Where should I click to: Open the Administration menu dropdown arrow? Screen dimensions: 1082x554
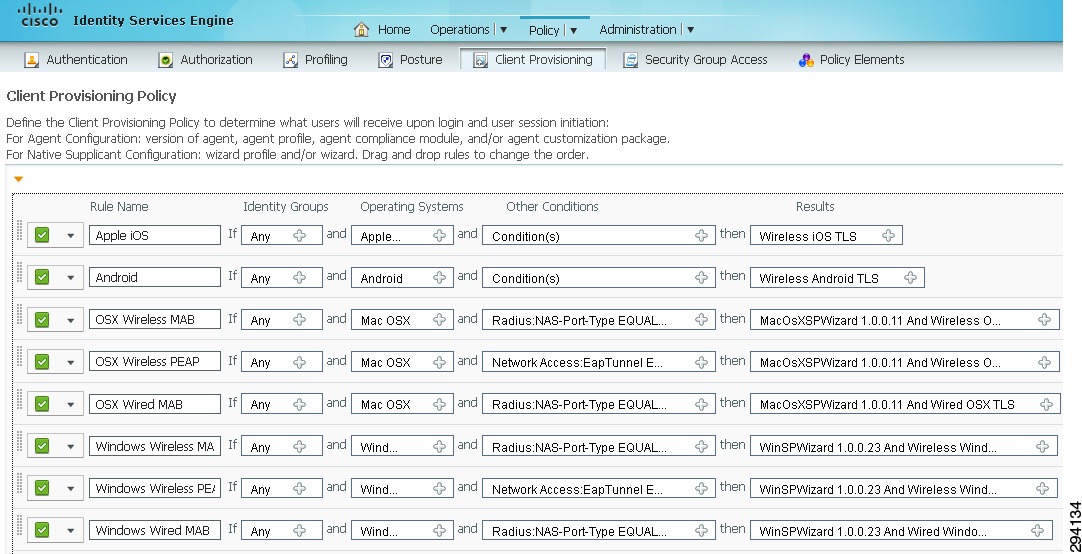(x=690, y=30)
